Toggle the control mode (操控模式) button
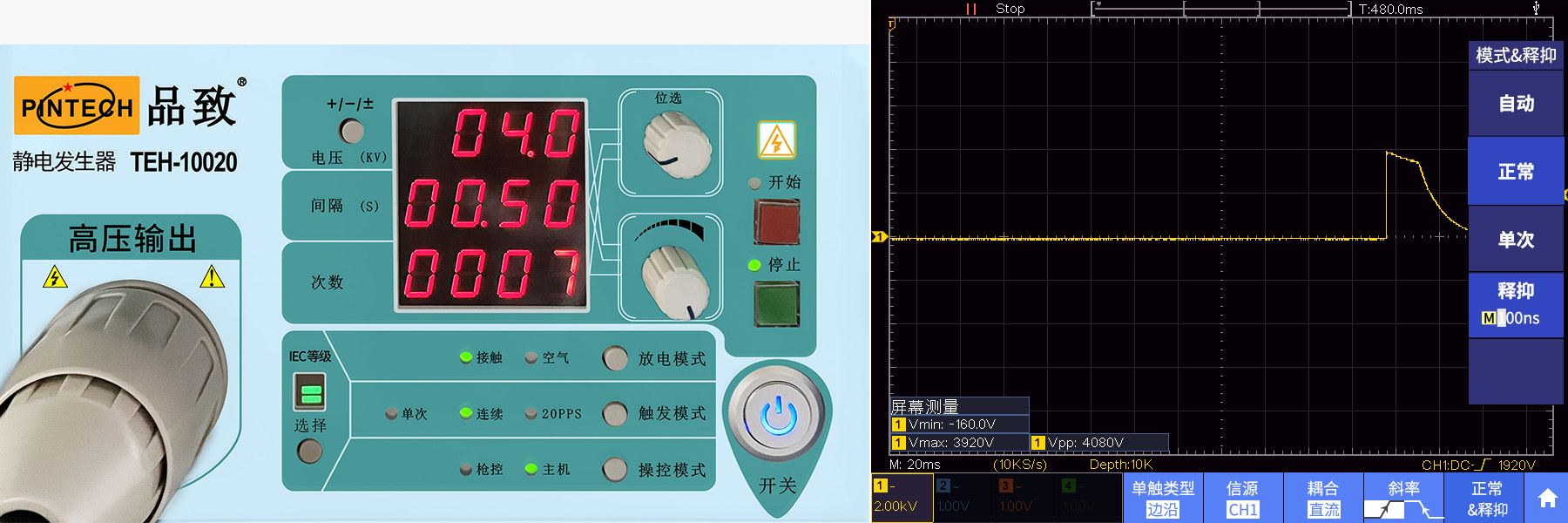 [615, 470]
